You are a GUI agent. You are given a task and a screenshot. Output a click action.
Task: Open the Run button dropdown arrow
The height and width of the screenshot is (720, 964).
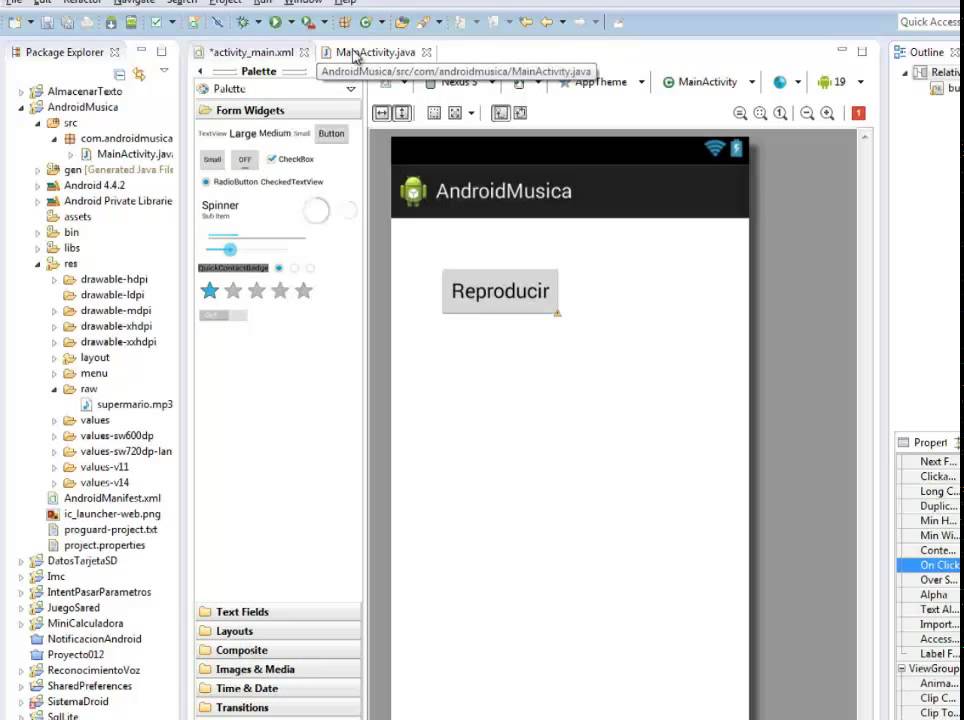pos(291,23)
